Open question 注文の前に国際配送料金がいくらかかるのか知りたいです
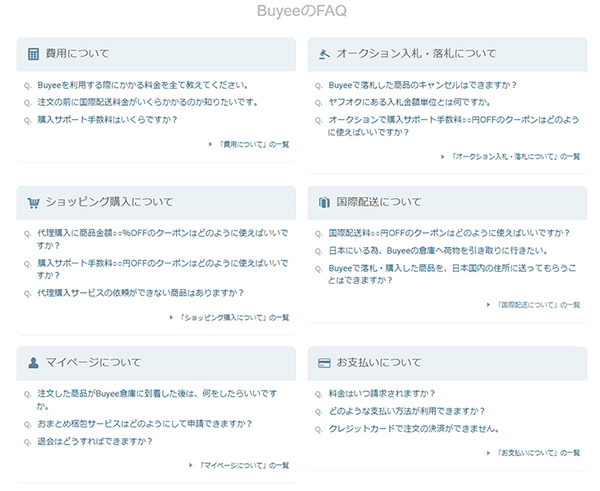The height and width of the screenshot is (491, 600). 148,102
